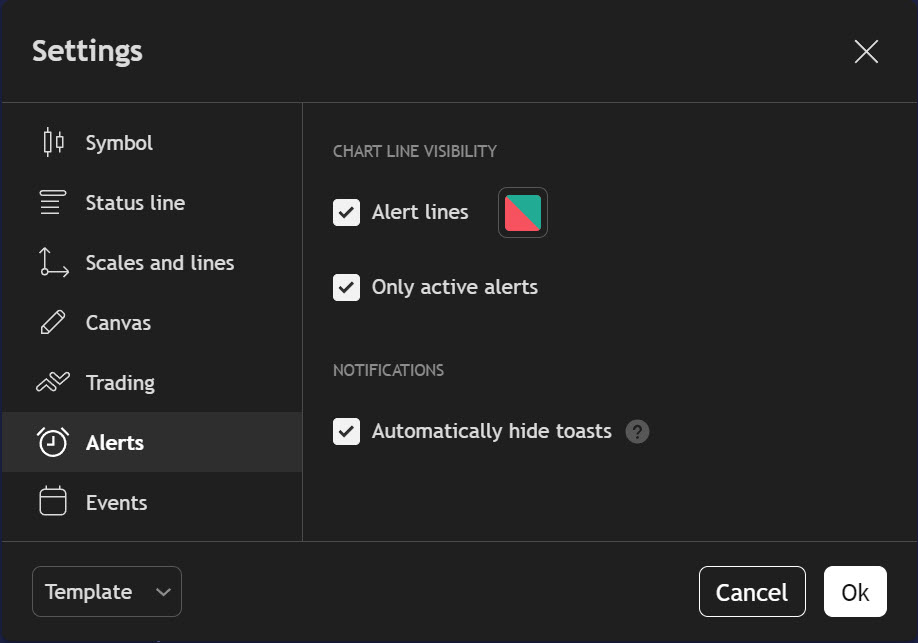Click the Scales and lines axis icon

(x=53, y=263)
